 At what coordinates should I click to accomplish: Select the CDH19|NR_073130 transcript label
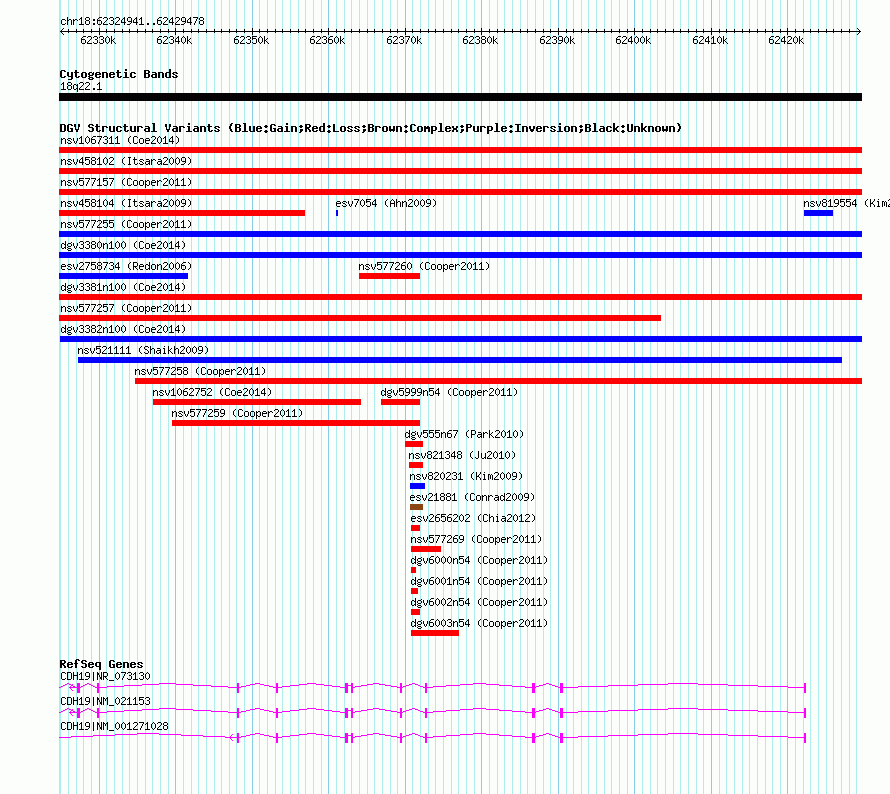pyautogui.click(x=106, y=677)
